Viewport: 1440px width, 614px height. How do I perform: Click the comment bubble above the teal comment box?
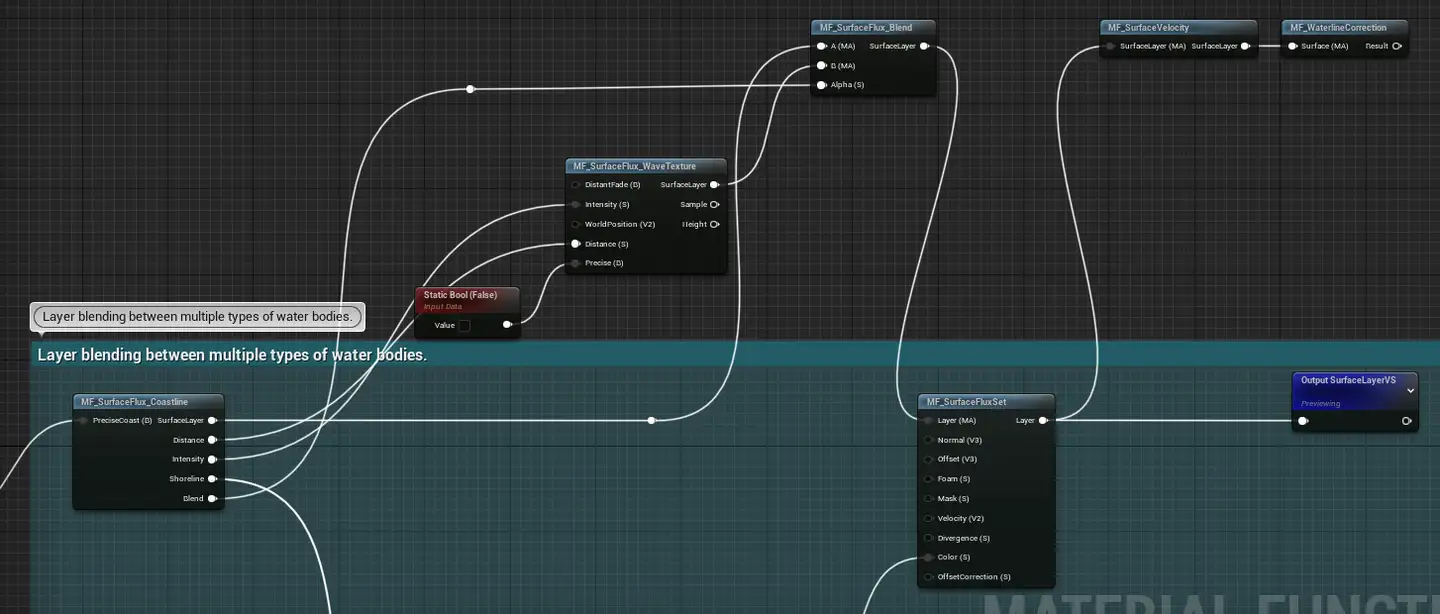(x=198, y=317)
